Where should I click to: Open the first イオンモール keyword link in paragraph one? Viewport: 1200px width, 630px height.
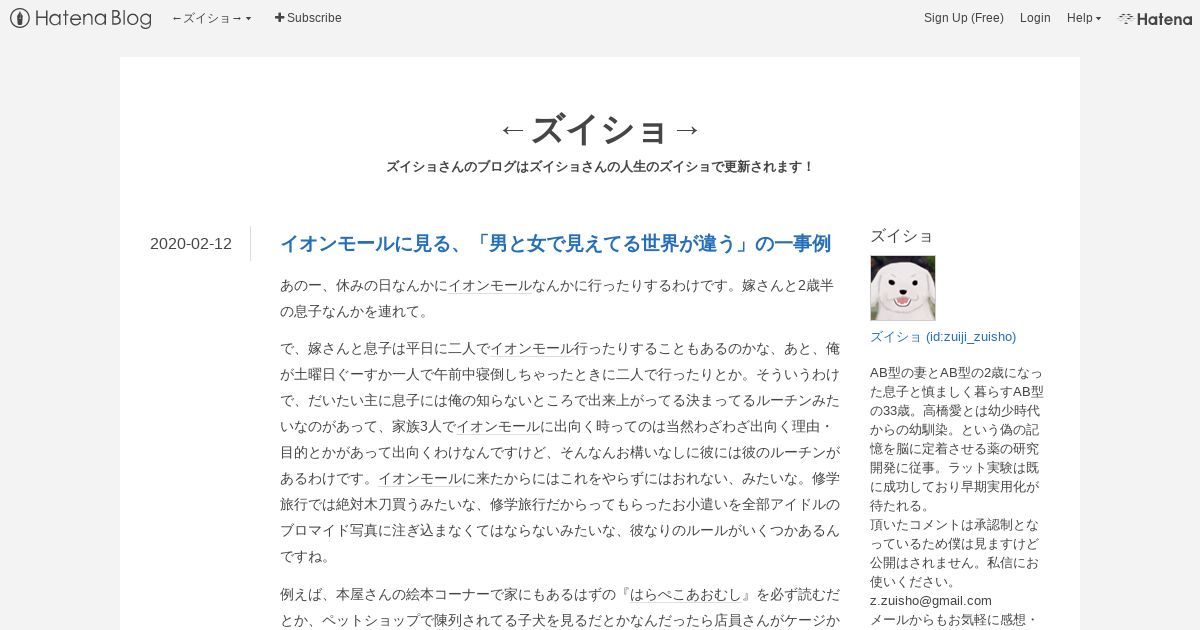tap(490, 285)
